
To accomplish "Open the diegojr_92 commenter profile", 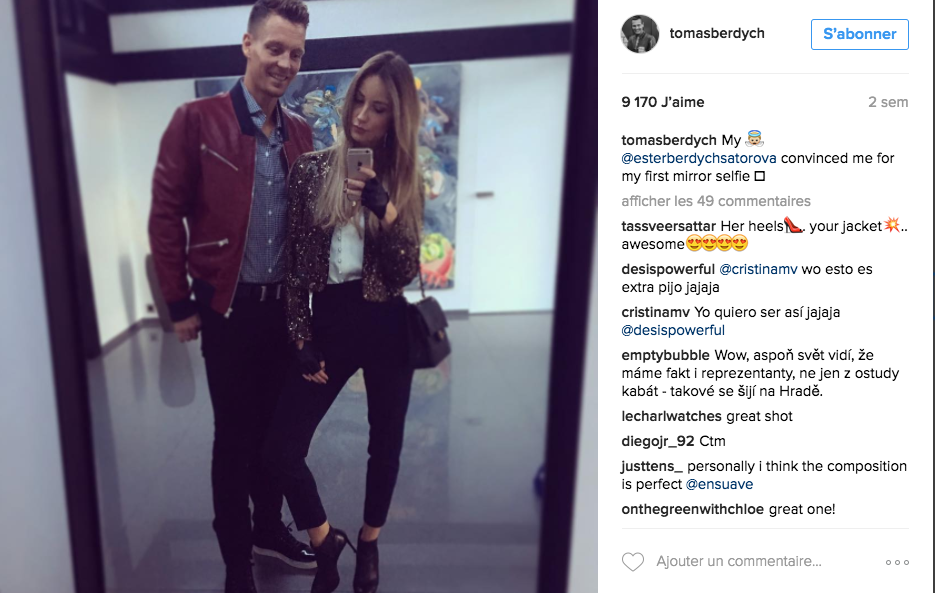I will point(658,441).
